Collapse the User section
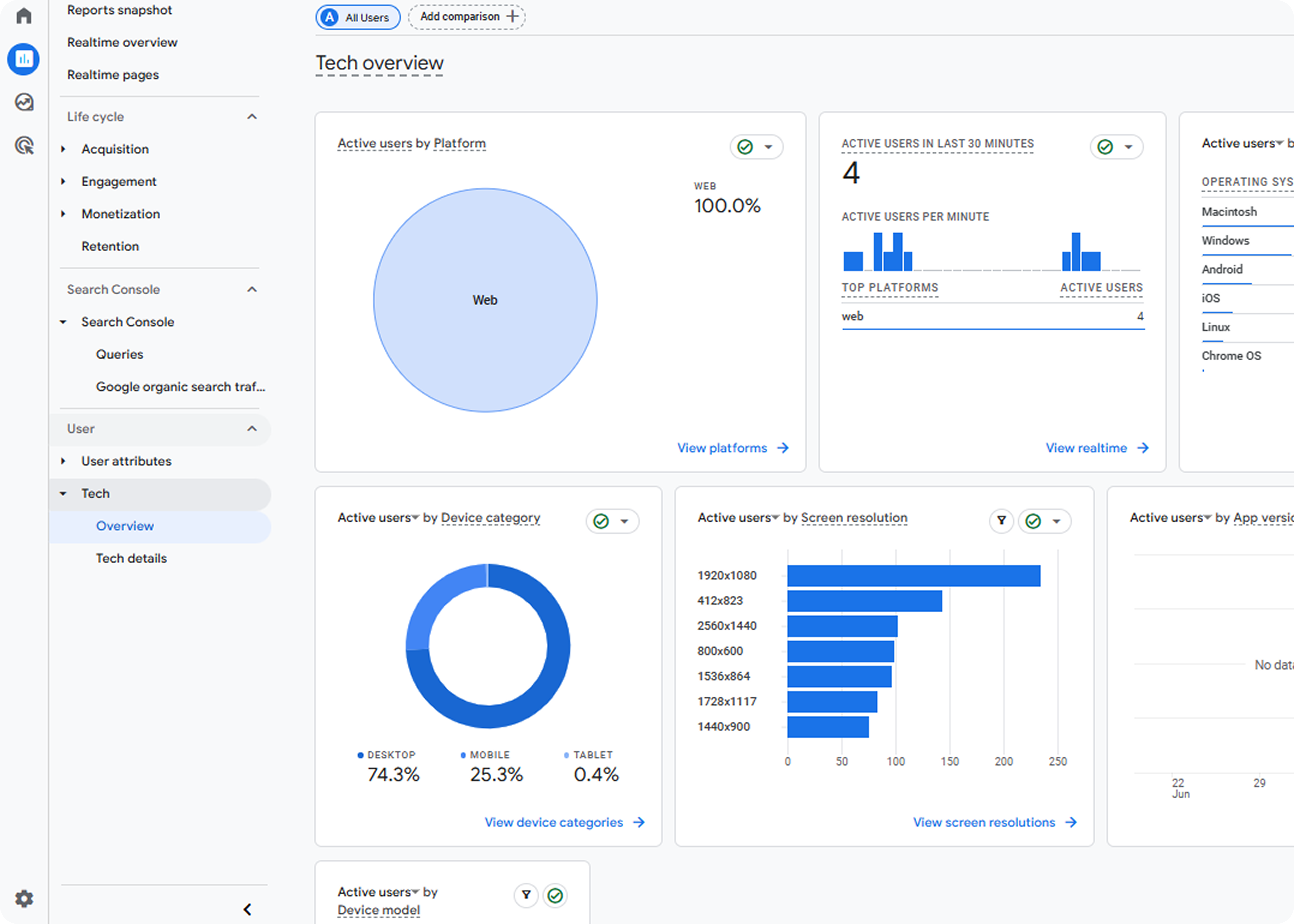The width and height of the screenshot is (1294, 924). [252, 428]
